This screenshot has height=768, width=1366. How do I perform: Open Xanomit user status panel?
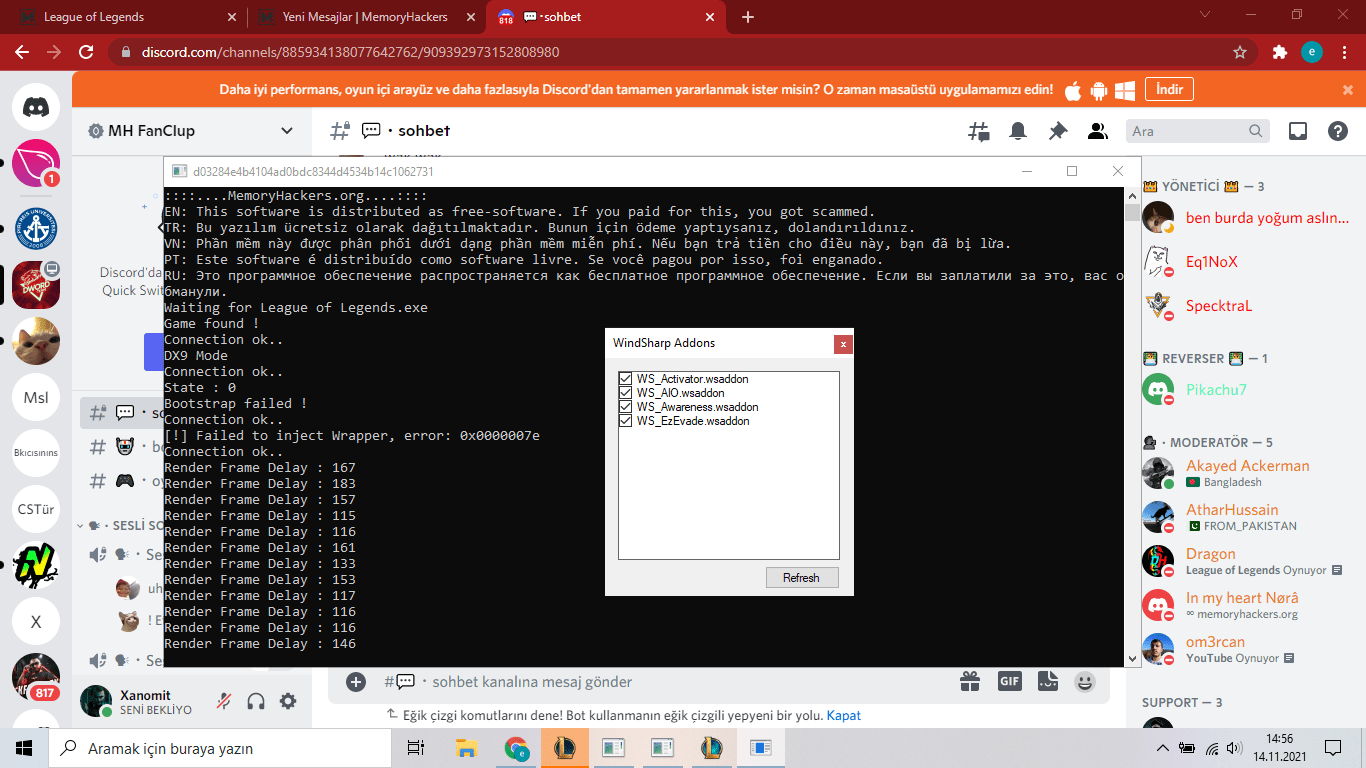(x=141, y=701)
